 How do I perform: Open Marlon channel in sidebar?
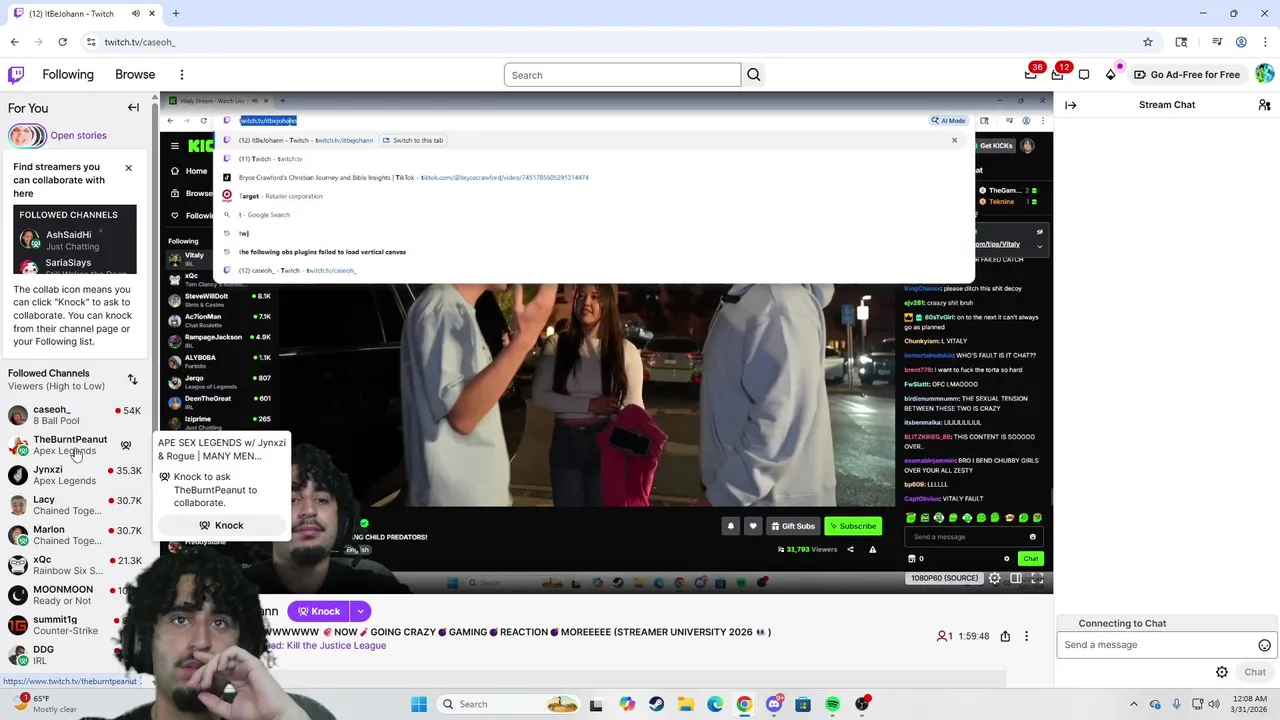[x=74, y=535]
